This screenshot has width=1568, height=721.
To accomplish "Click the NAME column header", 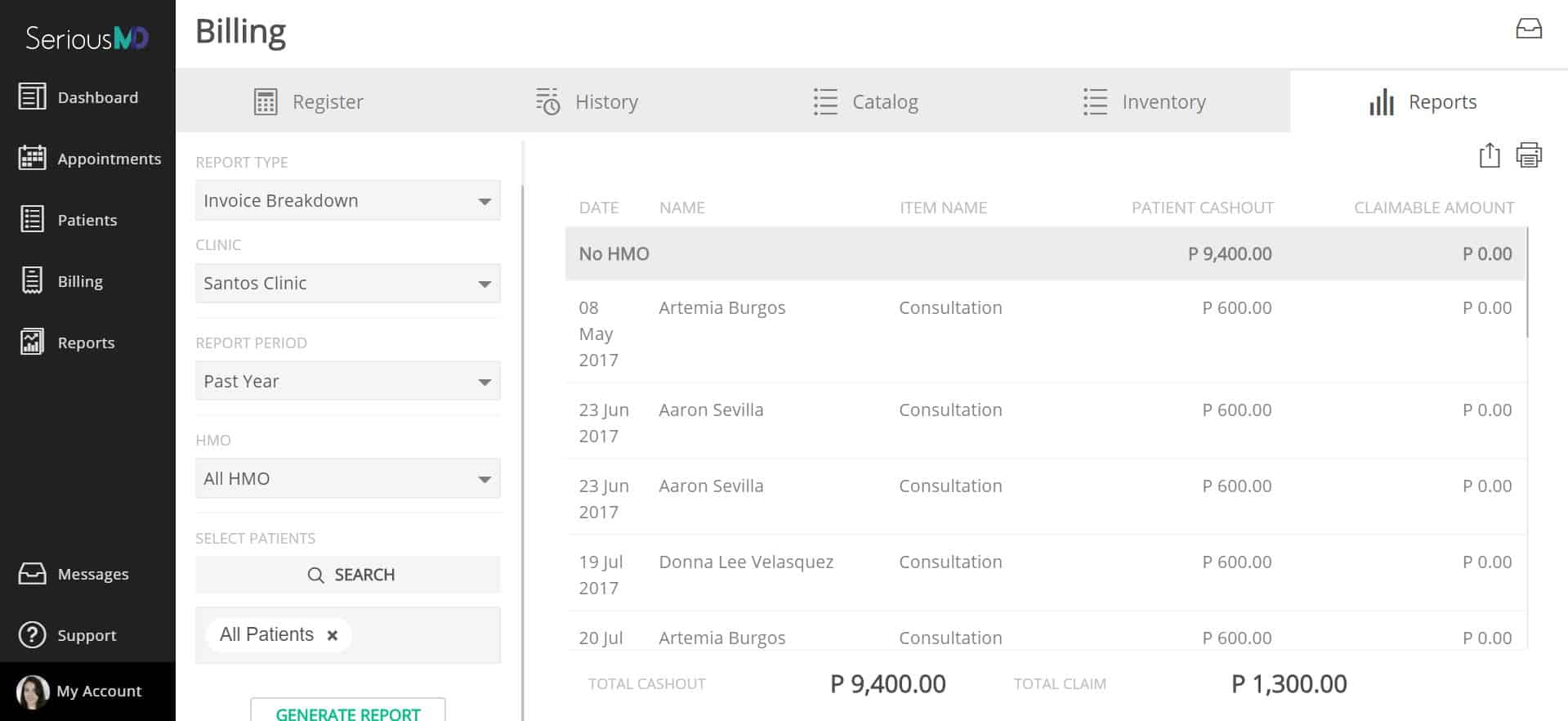I will tap(681, 208).
